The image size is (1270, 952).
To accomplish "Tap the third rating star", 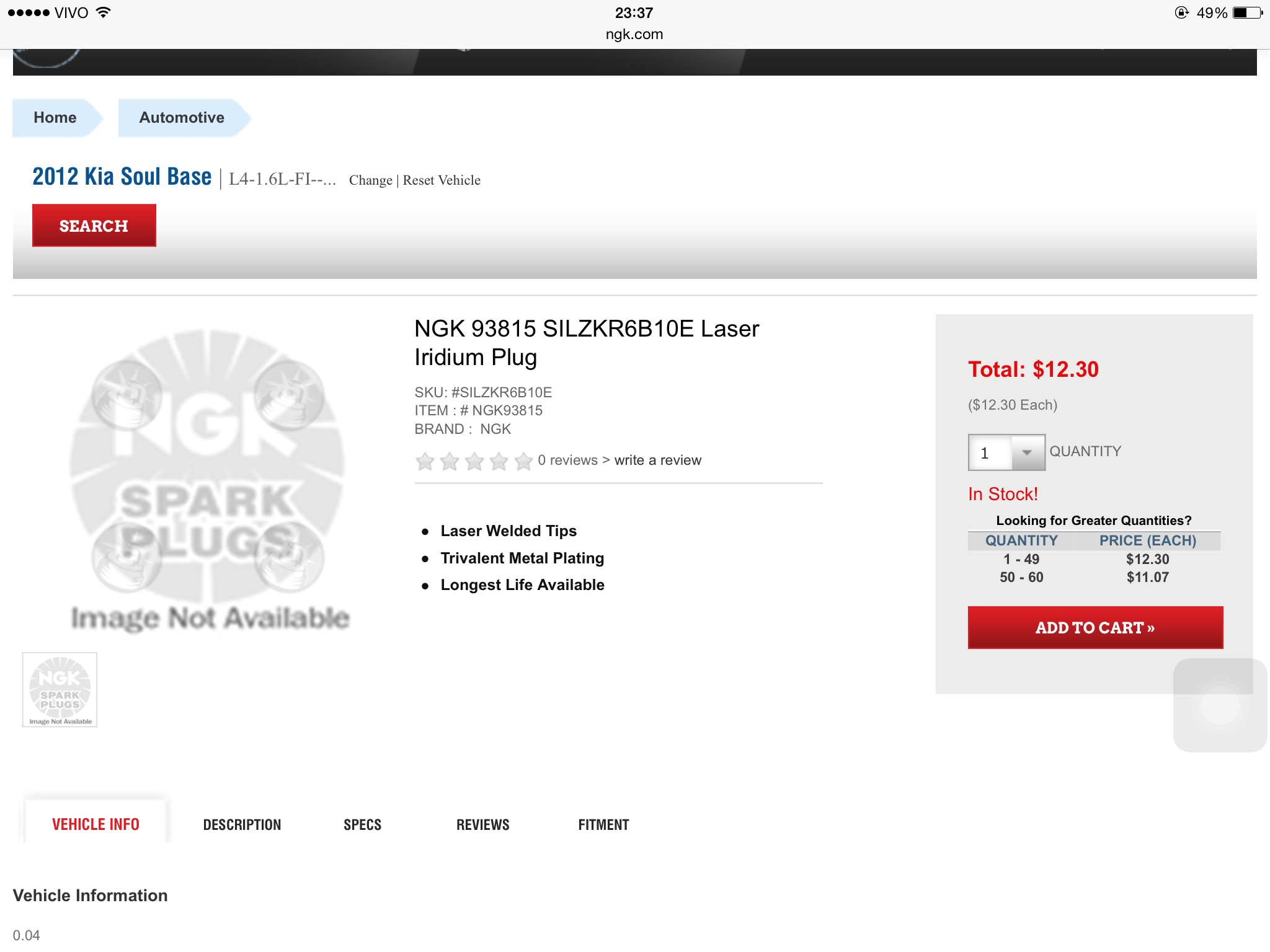I will coord(474,461).
